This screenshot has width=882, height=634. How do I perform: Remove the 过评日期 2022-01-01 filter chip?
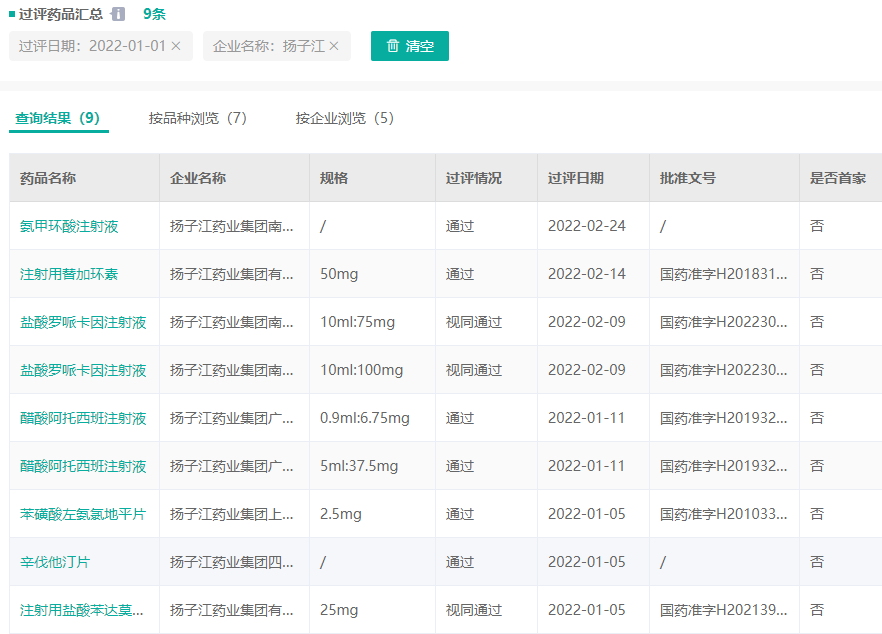[176, 46]
